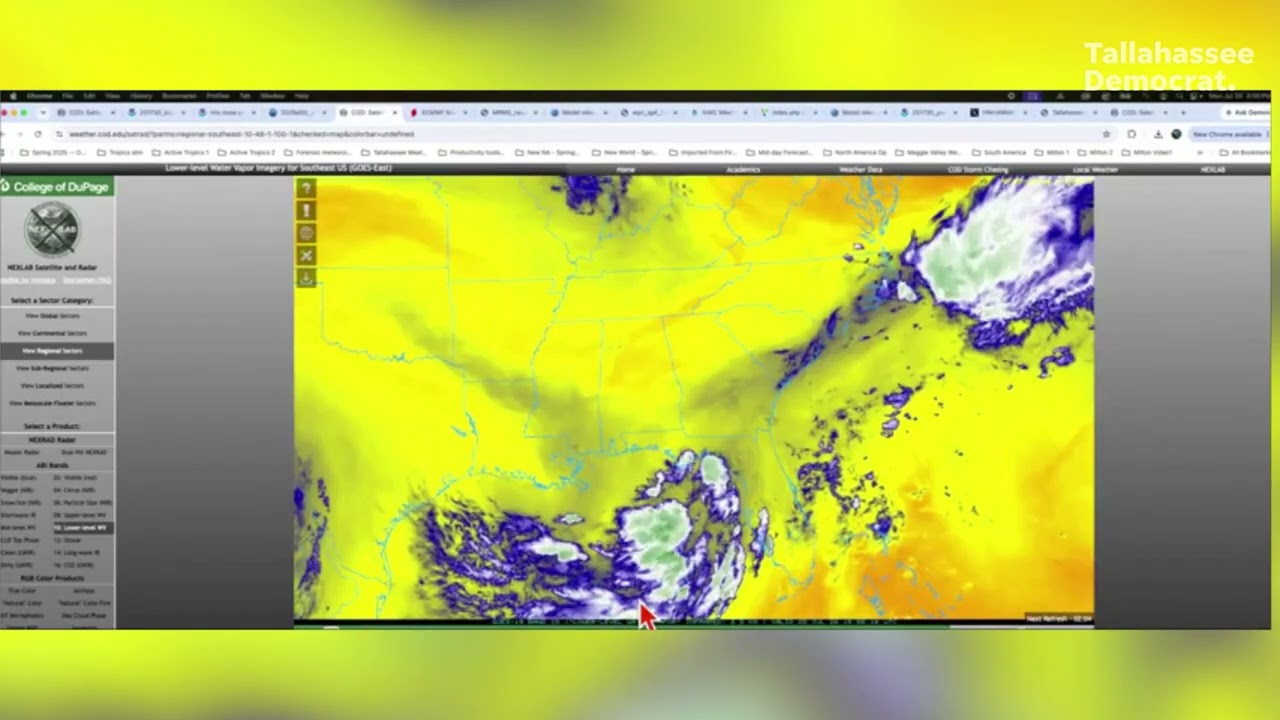Open the Window menu

coord(273,96)
